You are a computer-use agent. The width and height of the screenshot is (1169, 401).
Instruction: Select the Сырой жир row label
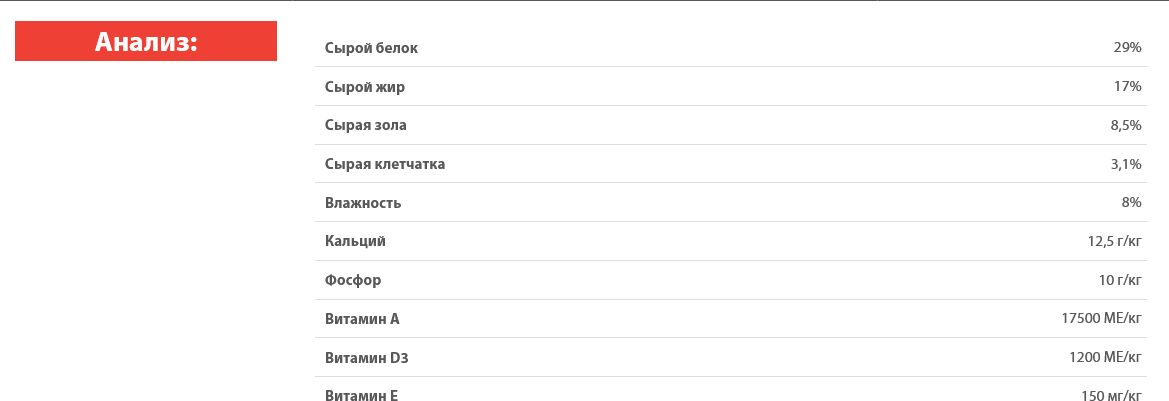click(x=365, y=87)
